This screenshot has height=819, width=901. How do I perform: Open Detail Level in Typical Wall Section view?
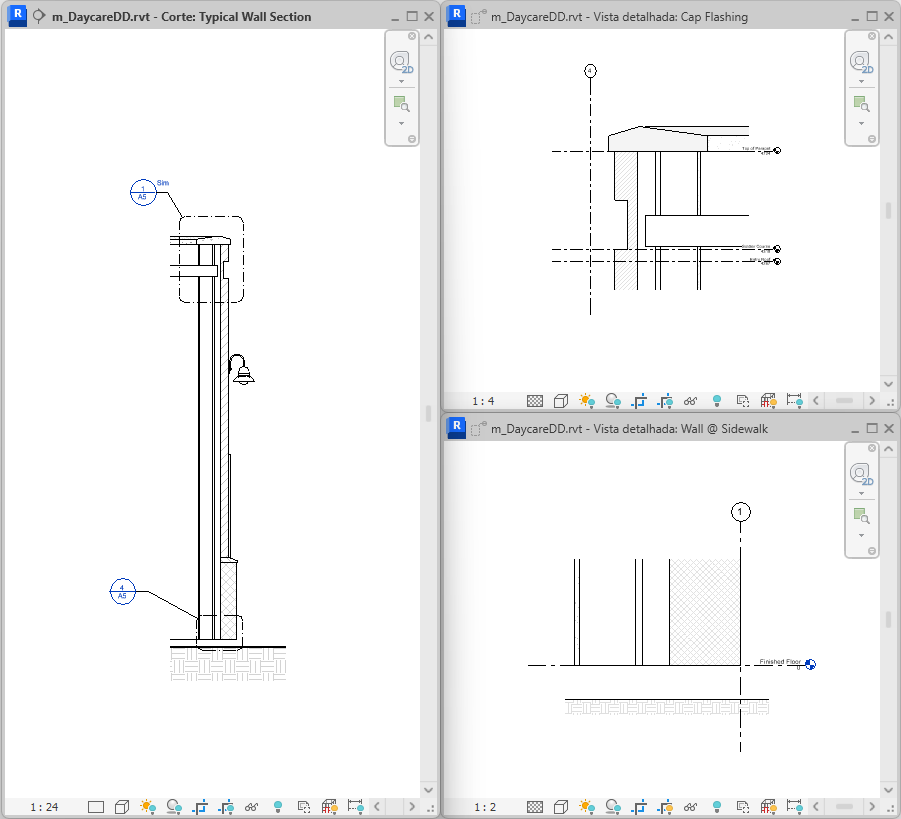coord(95,807)
